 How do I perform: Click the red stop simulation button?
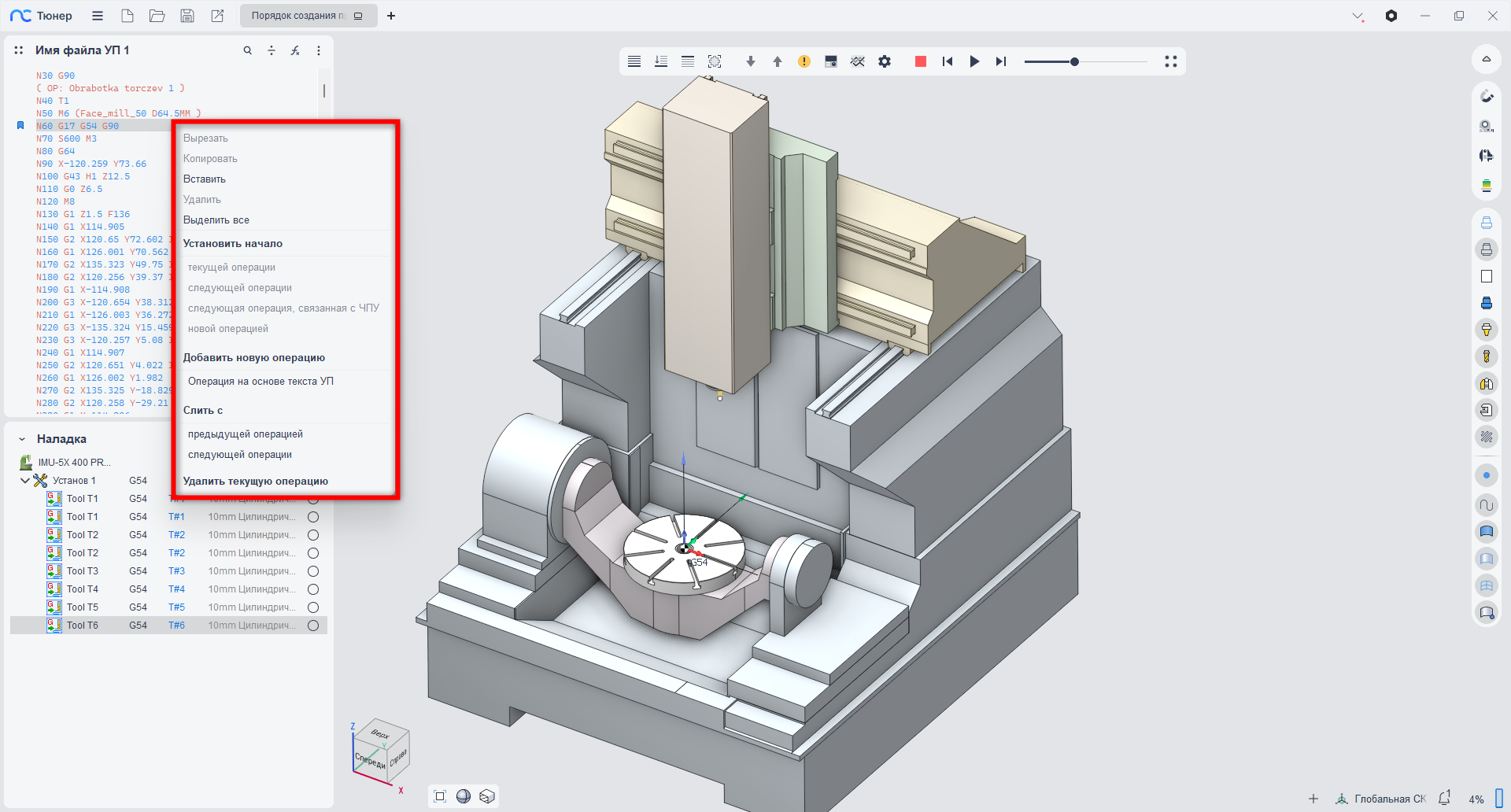pos(920,61)
